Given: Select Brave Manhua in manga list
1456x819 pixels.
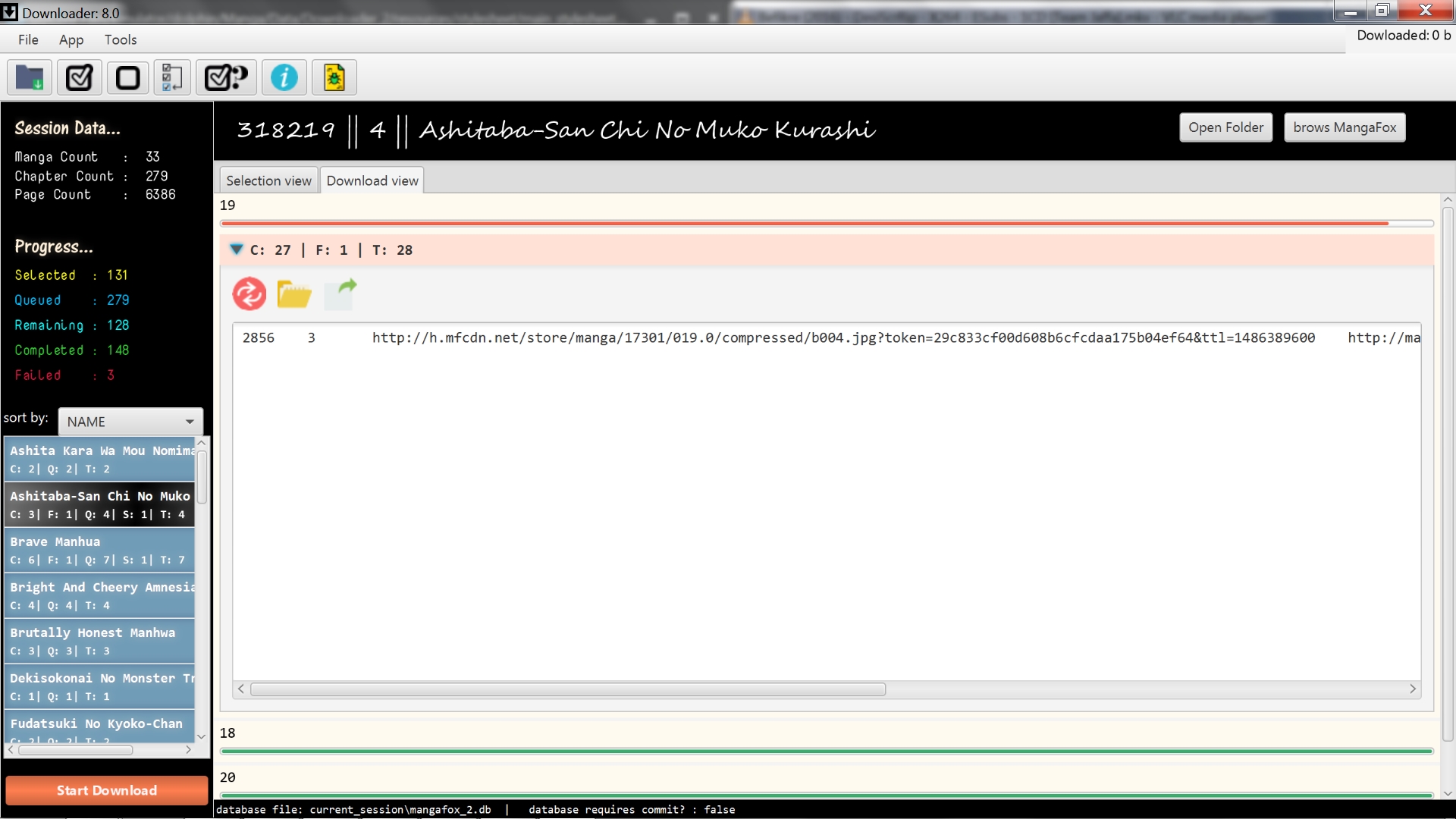Looking at the screenshot, I should coord(99,550).
